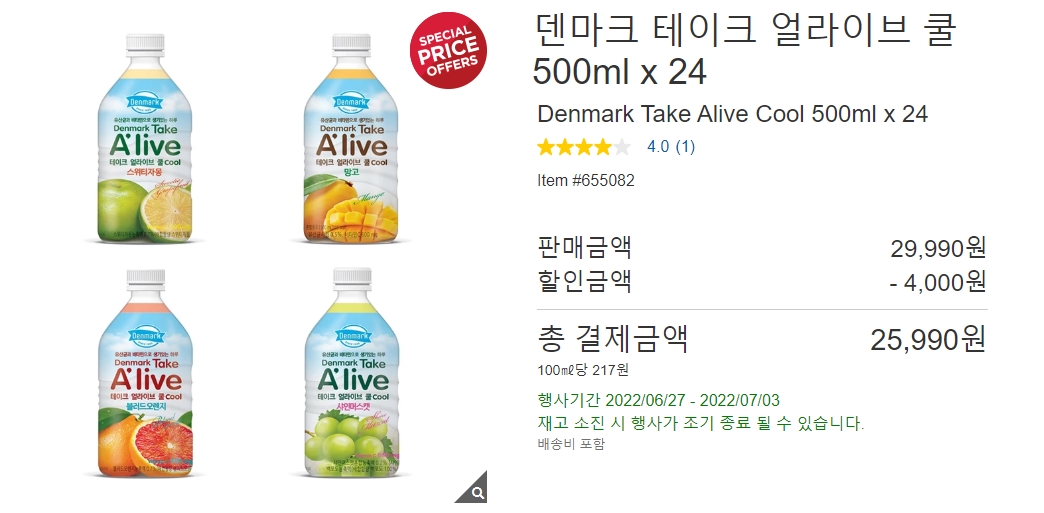Viewport: 1044px width, 513px height.
Task: Select the sweetie grapefruit bottle image
Action: (145, 139)
